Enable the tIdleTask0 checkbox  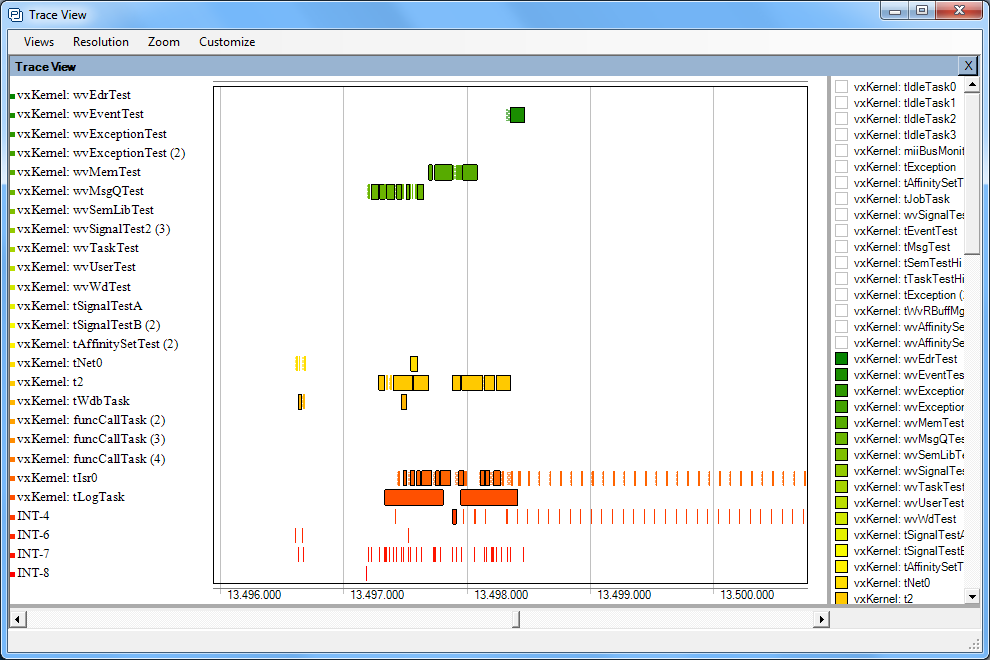tap(841, 87)
